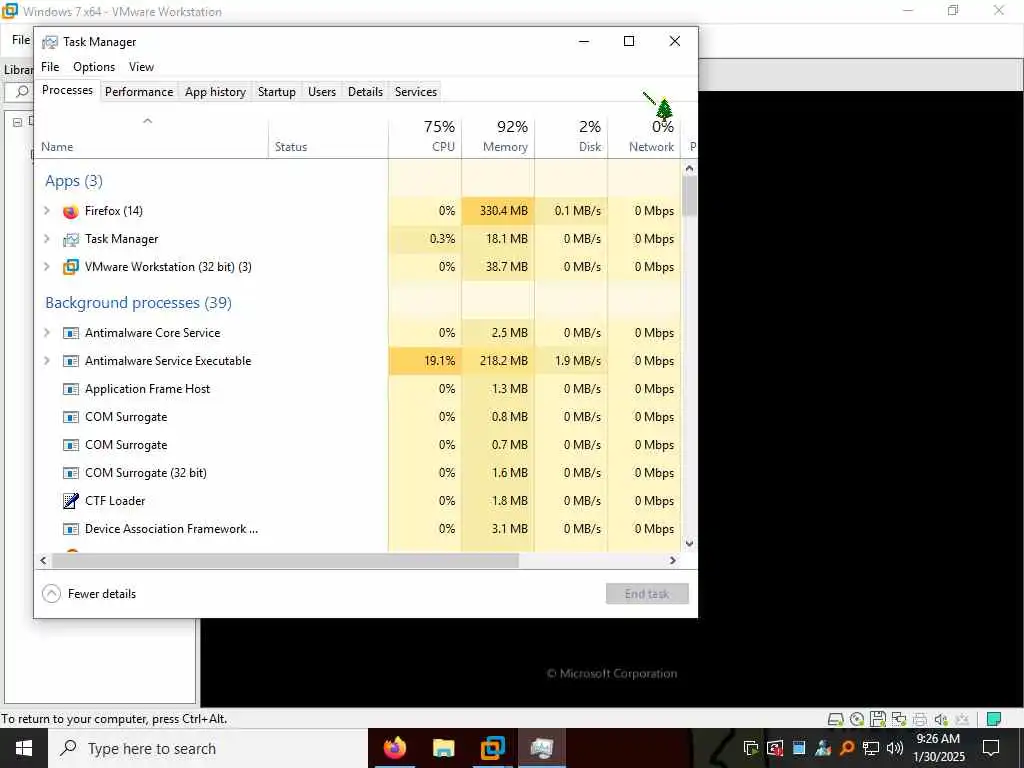The width and height of the screenshot is (1024, 768).
Task: Click VMware CD/DVD drive status icon
Action: [857, 719]
